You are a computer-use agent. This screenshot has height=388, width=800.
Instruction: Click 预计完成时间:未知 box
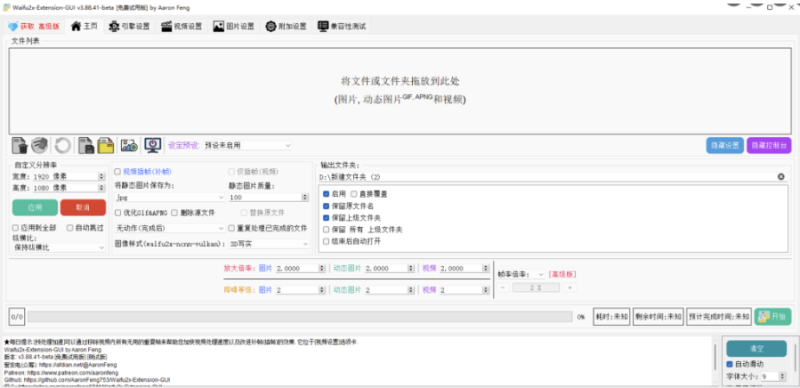(x=719, y=317)
